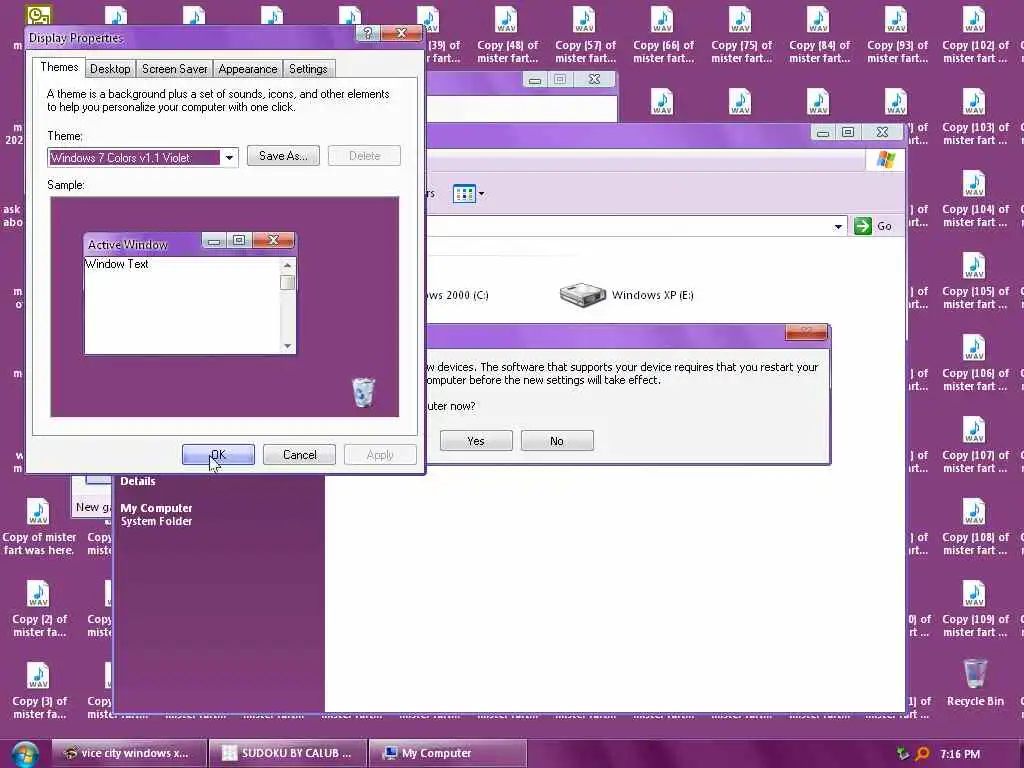The image size is (1024, 768).
Task: Select the Copy (107) of mister fart file
Action: [x=975, y=445]
